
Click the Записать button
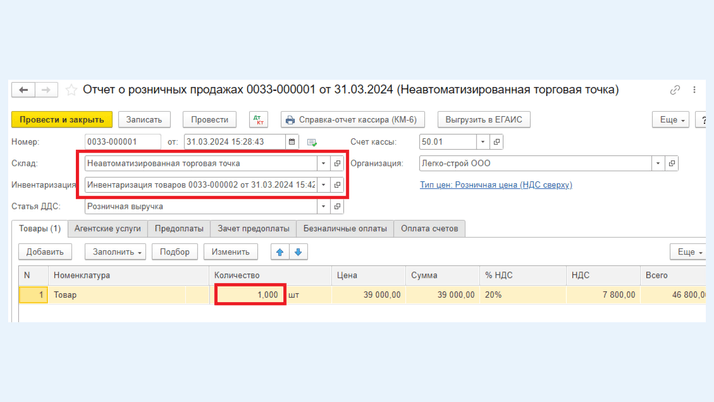144,120
